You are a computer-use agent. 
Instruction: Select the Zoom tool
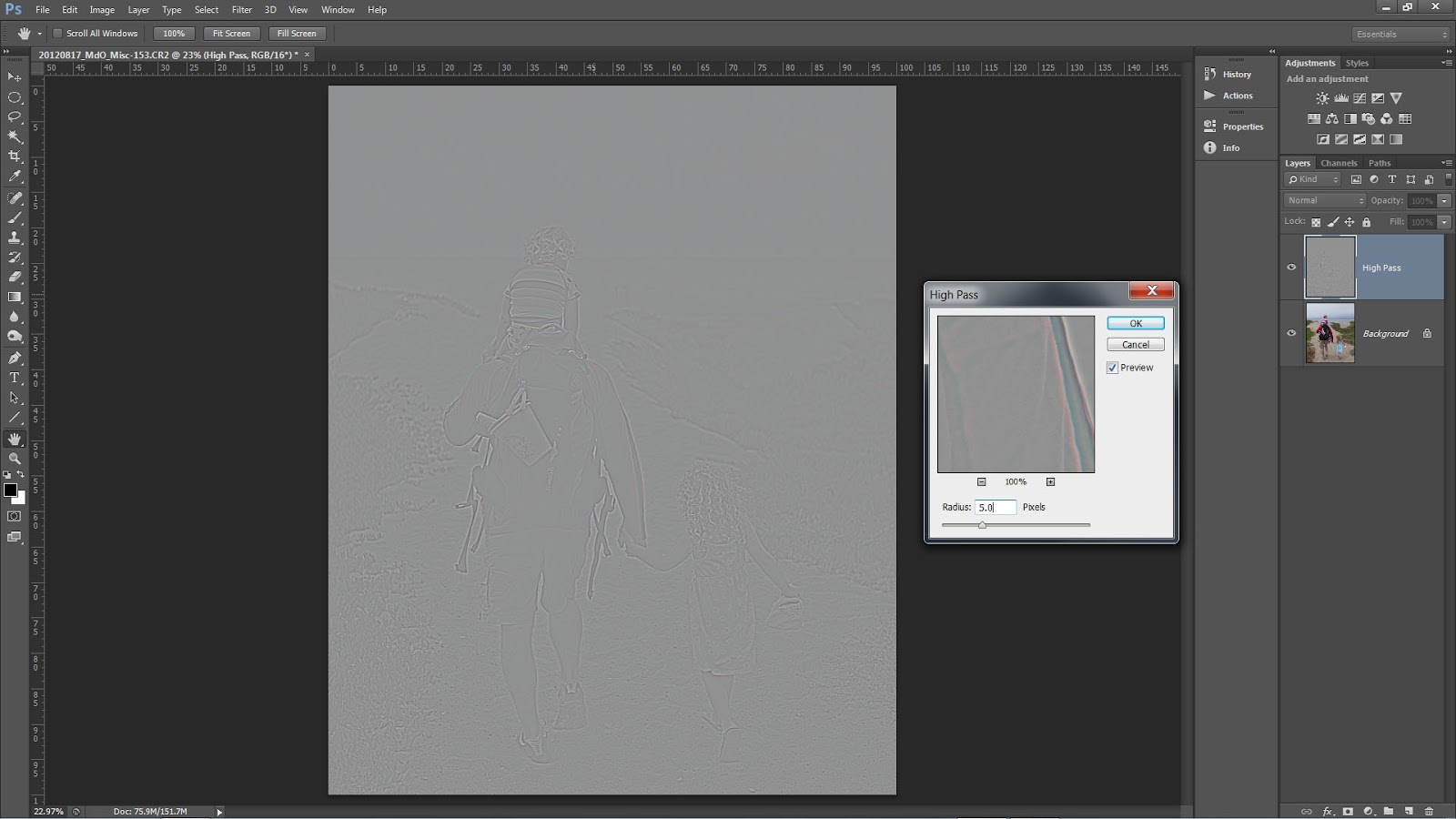tap(15, 459)
